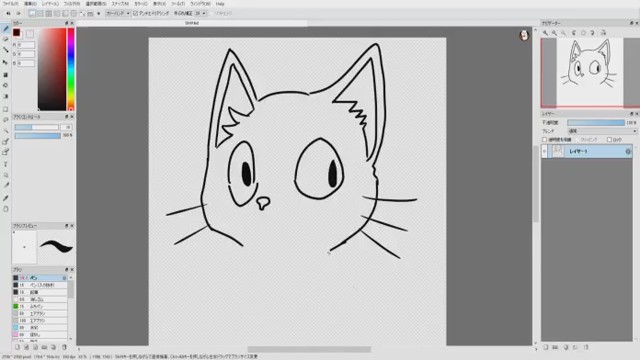Toggle visibility of レイヤー1 layer
Screen dimensions: 640x360
point(544,151)
